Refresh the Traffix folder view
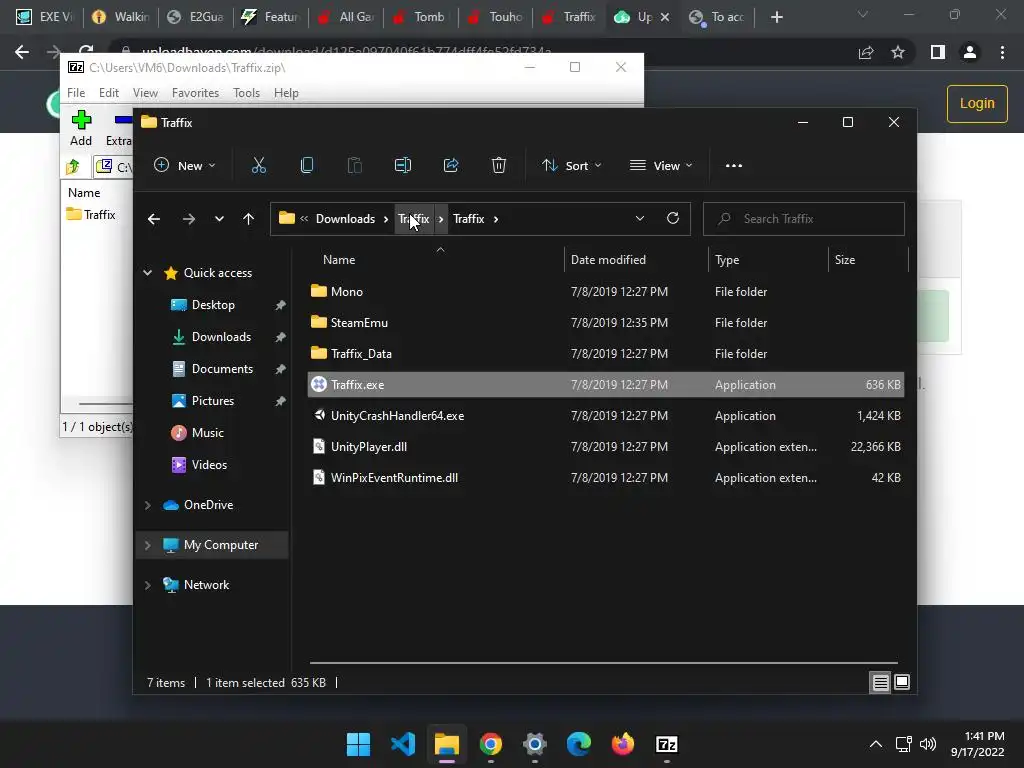Image resolution: width=1024 pixels, height=768 pixels. click(x=673, y=218)
